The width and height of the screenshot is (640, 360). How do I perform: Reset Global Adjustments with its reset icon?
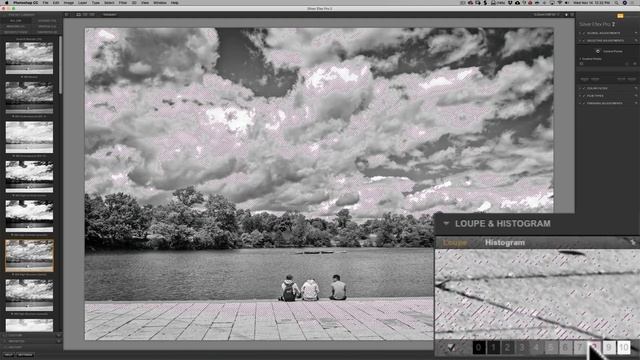click(x=636, y=33)
